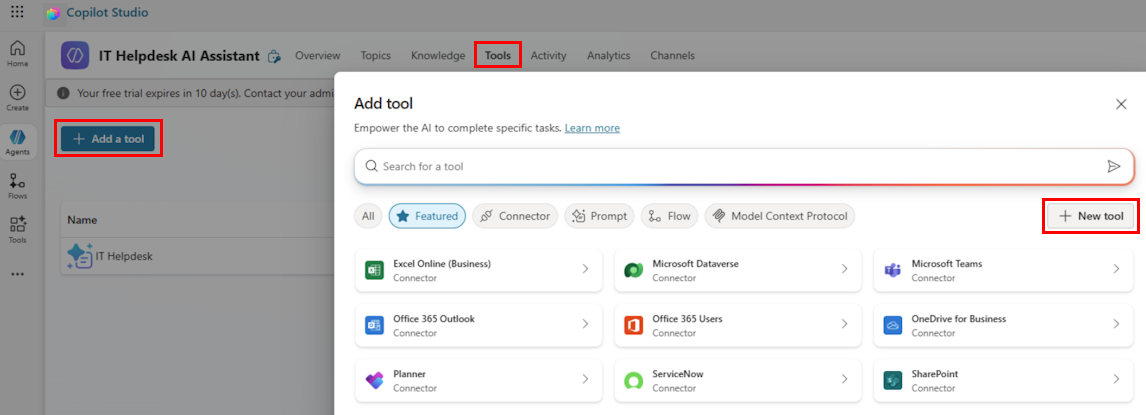The image size is (1146, 415).
Task: Open Tools in the left sidebar
Action: tap(18, 230)
